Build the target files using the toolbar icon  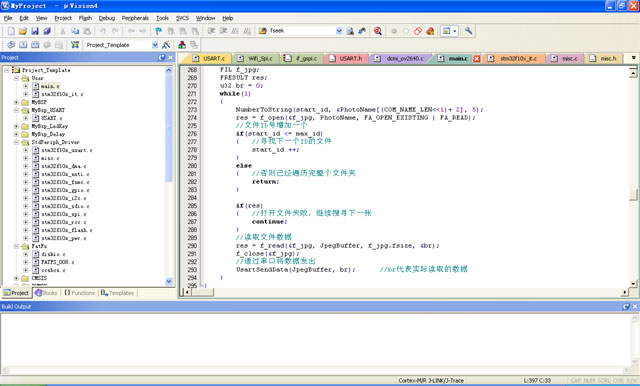point(23,45)
